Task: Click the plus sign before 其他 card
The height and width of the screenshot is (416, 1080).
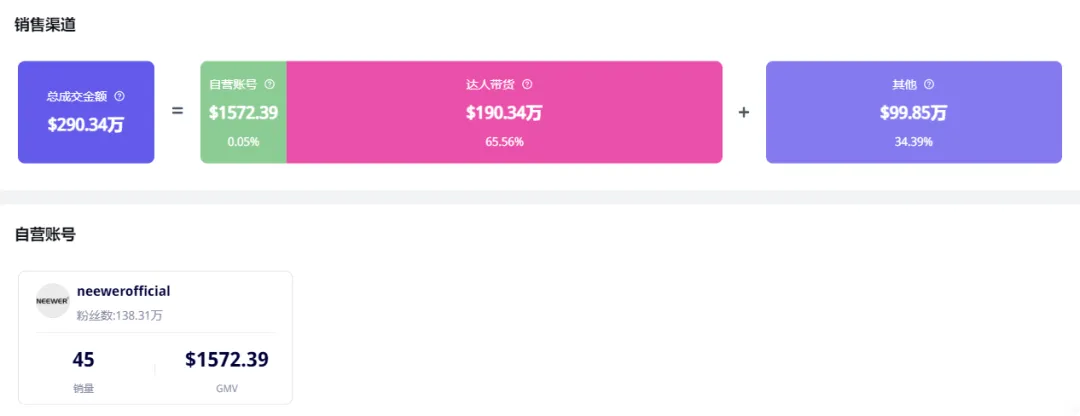Action: coord(744,112)
